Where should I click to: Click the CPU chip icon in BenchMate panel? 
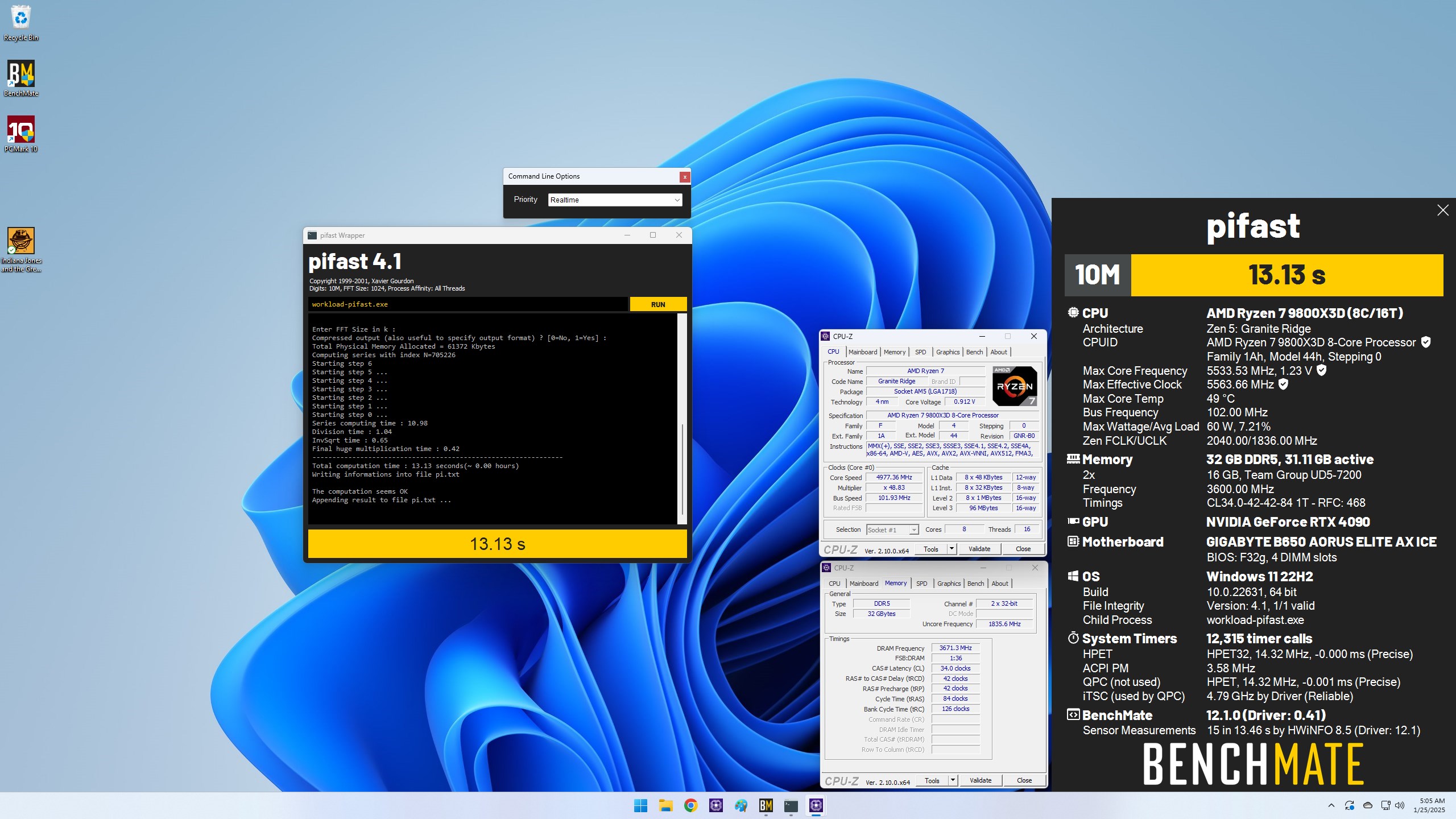coord(1073,312)
